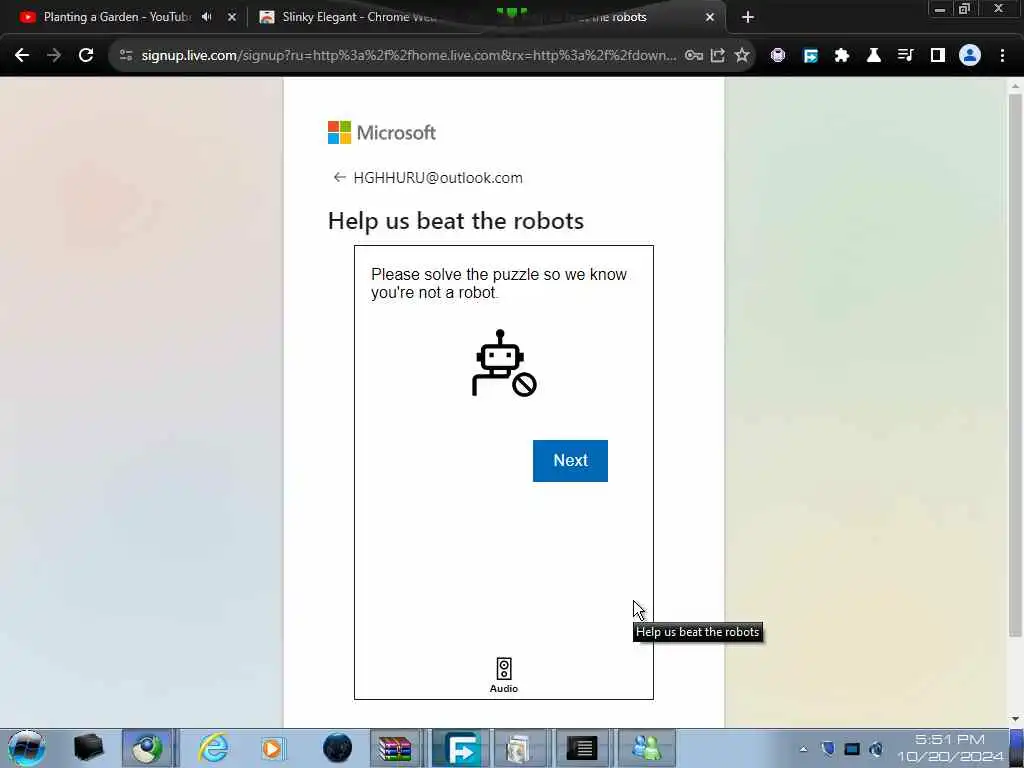Open a new browser tab
This screenshot has width=1024, height=768.
click(748, 17)
